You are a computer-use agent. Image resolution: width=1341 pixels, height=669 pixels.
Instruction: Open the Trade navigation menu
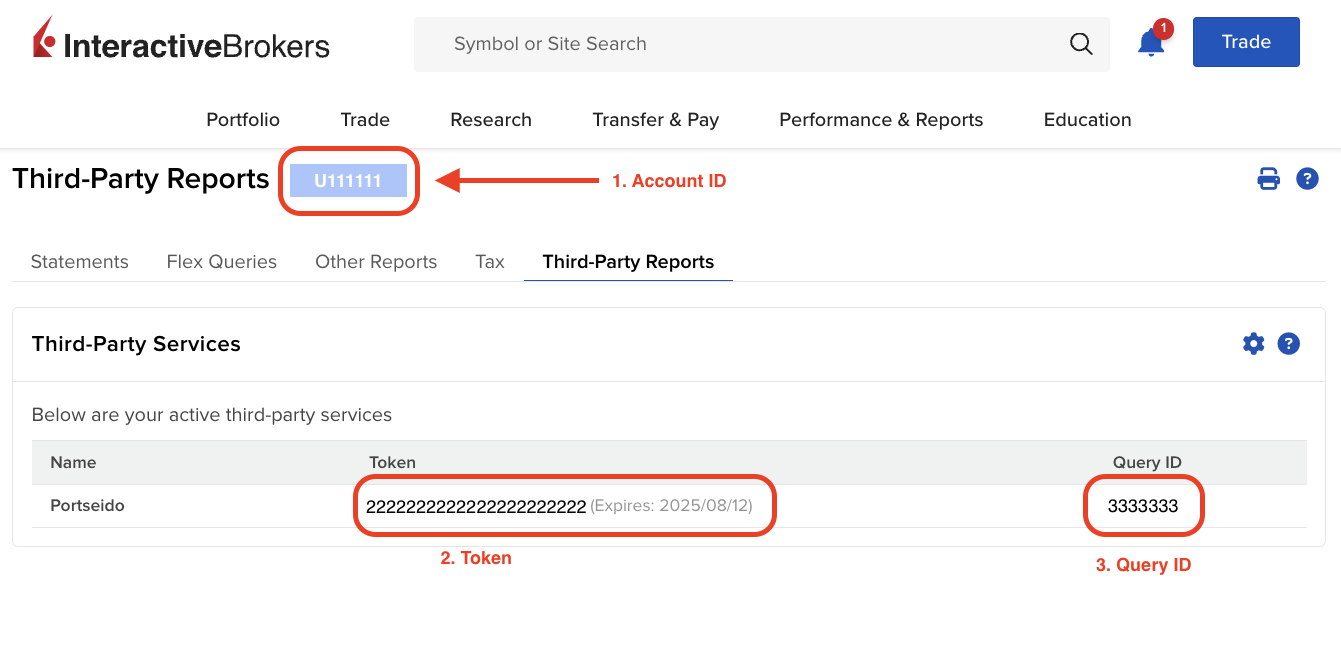pos(365,120)
